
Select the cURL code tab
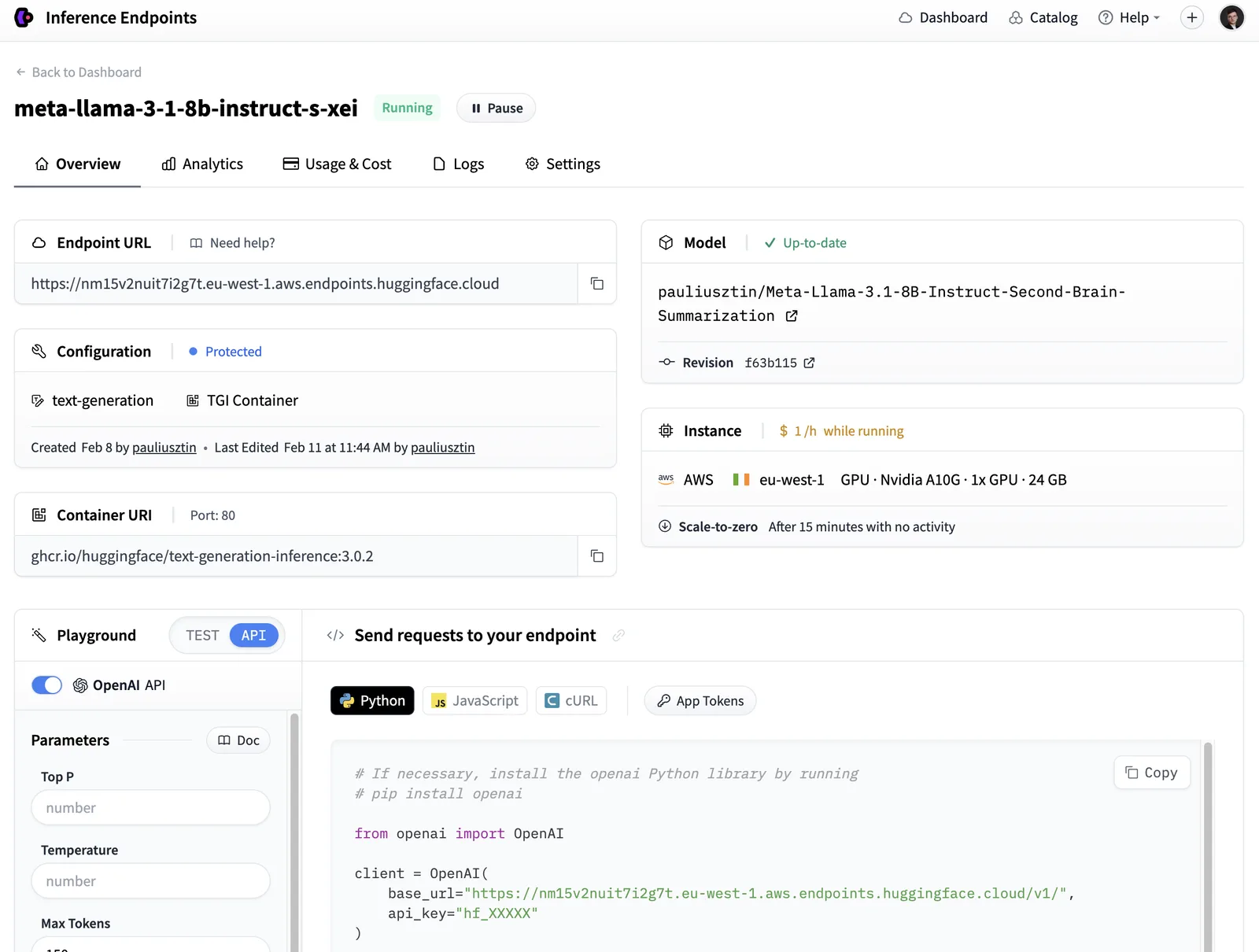click(x=571, y=701)
